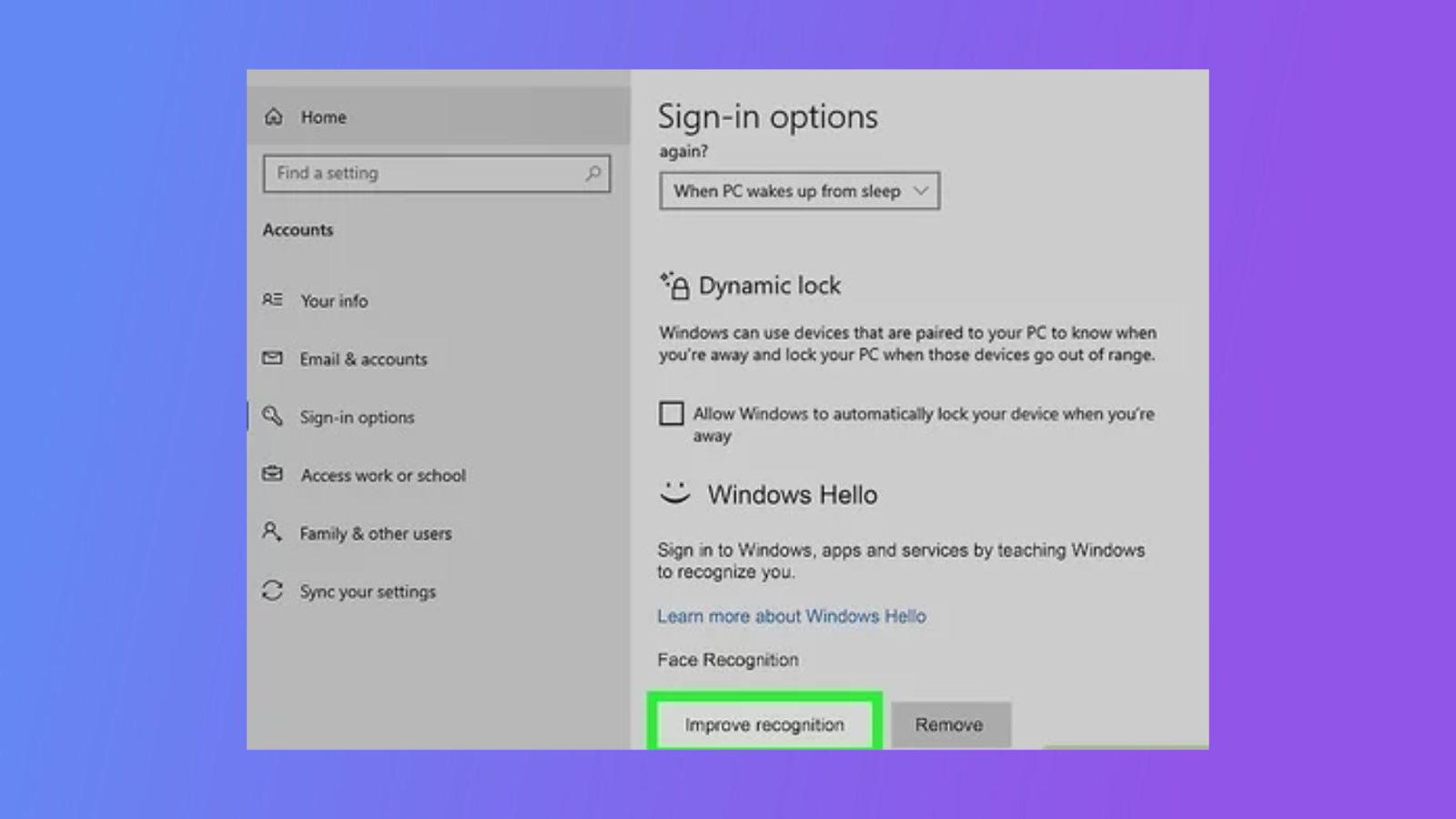Click the Sync your settings arrows icon
Image resolution: width=1456 pixels, height=819 pixels.
(x=272, y=591)
